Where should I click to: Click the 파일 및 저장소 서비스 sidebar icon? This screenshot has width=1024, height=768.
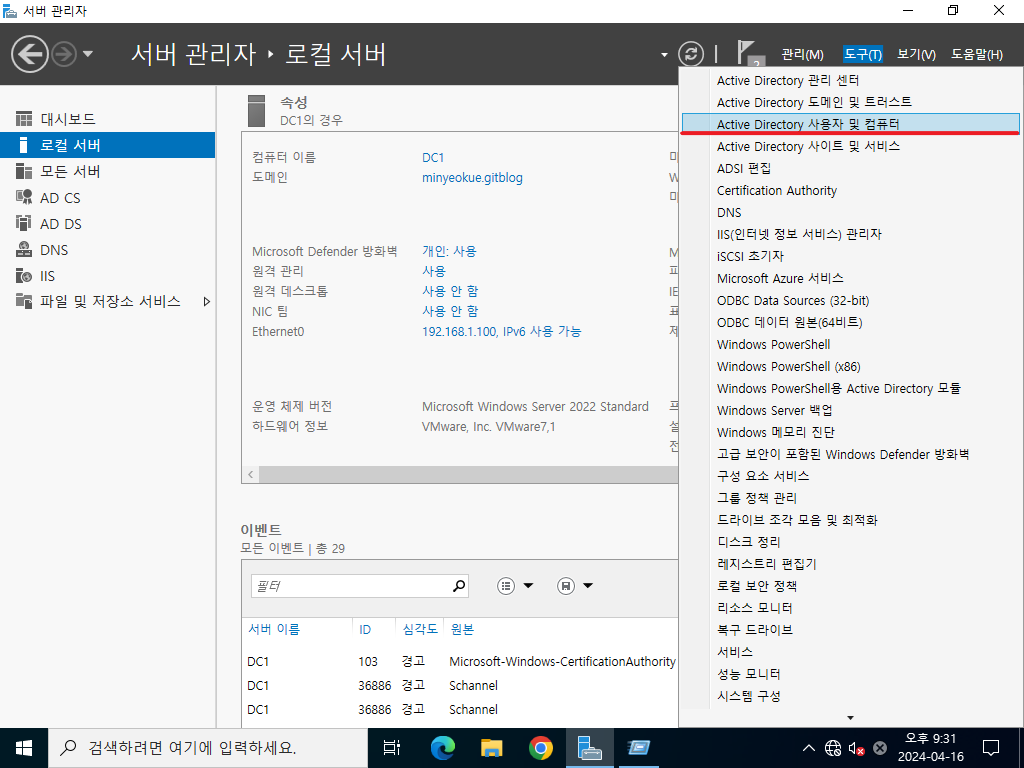pyautogui.click(x=24, y=301)
